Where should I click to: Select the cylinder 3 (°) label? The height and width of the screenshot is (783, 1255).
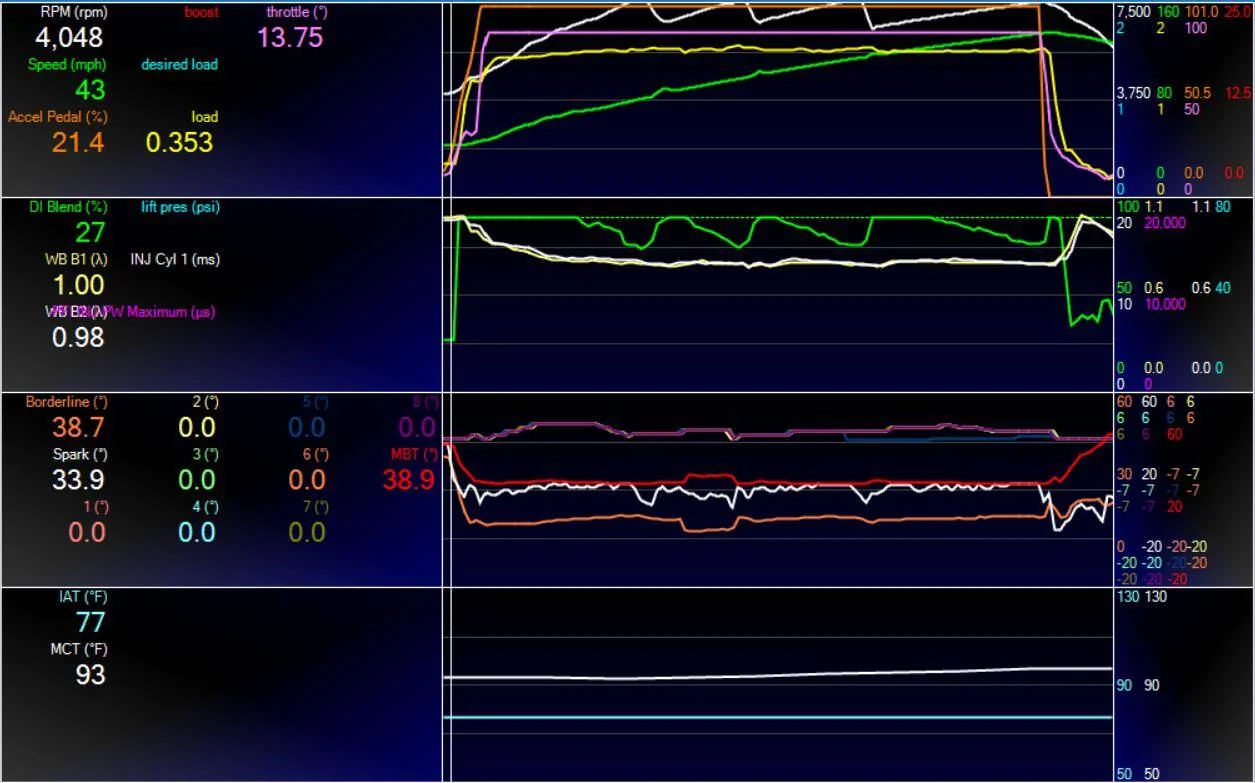(205, 454)
